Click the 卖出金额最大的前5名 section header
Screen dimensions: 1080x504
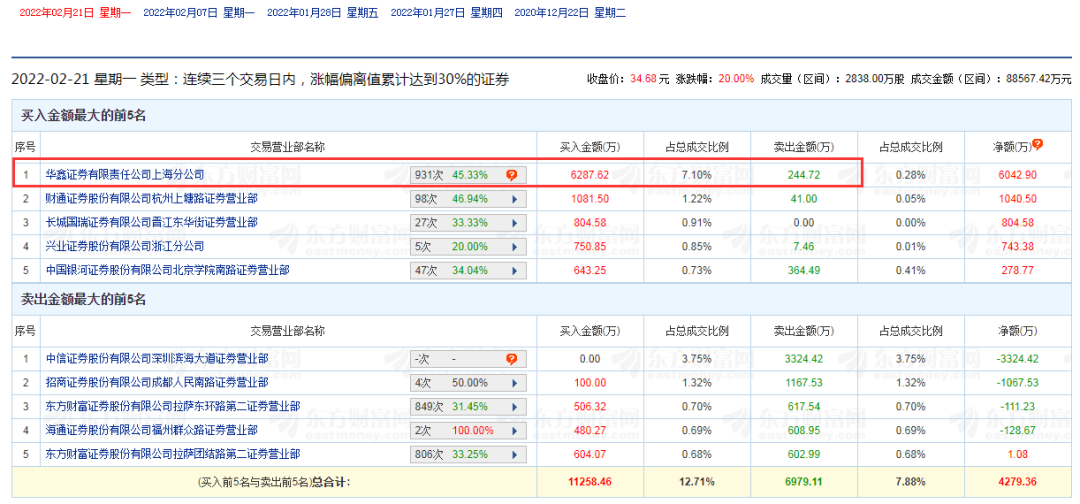[x=84, y=300]
